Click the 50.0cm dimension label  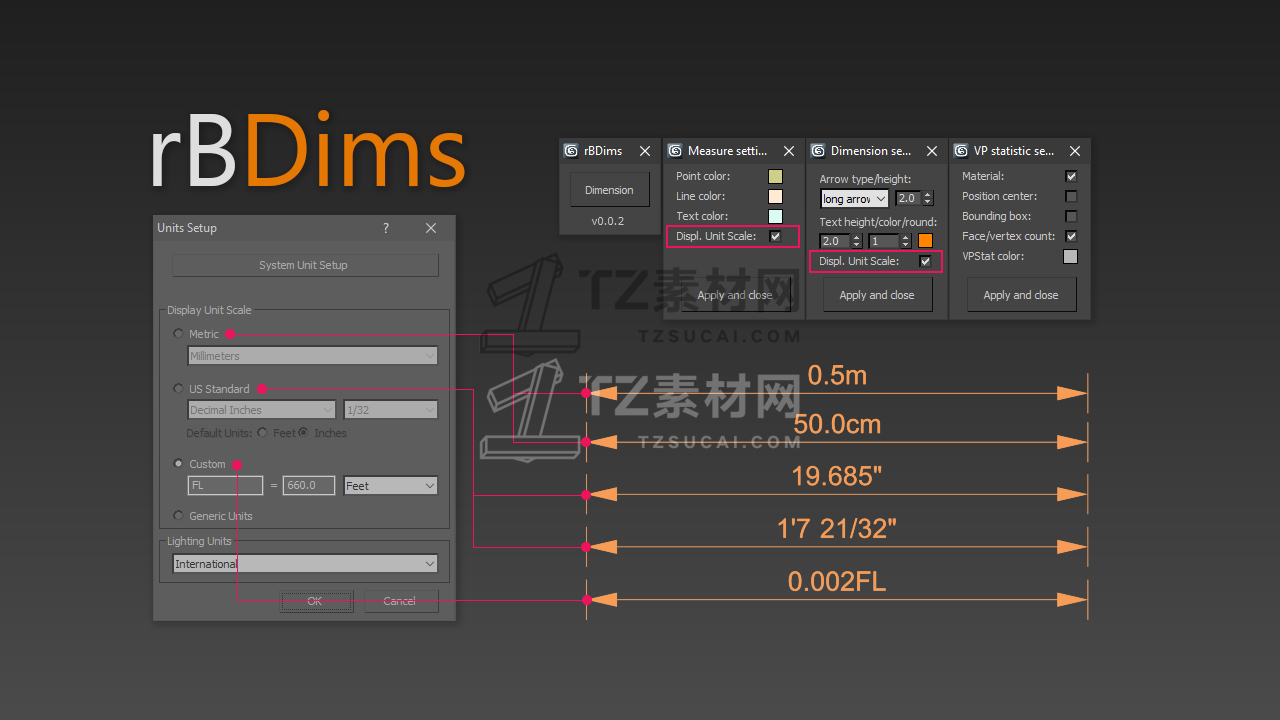[837, 424]
